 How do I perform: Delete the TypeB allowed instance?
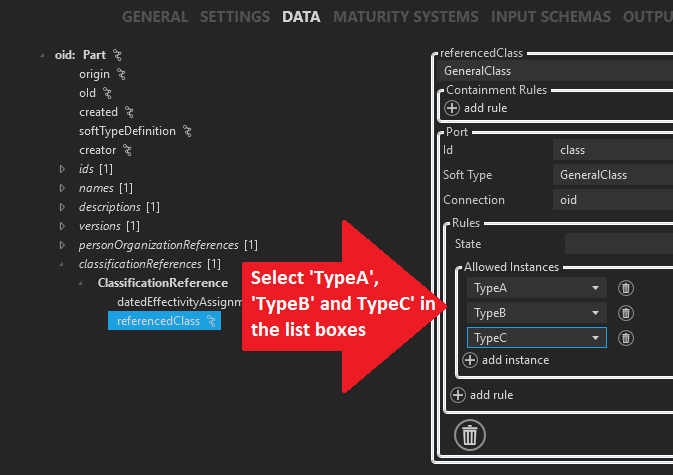(x=626, y=313)
